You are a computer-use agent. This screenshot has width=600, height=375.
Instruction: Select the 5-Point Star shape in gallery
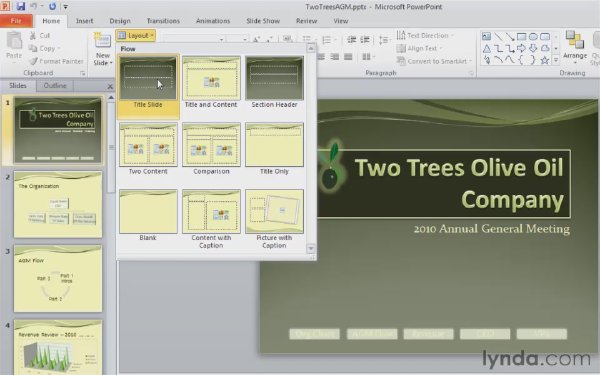(x=545, y=60)
